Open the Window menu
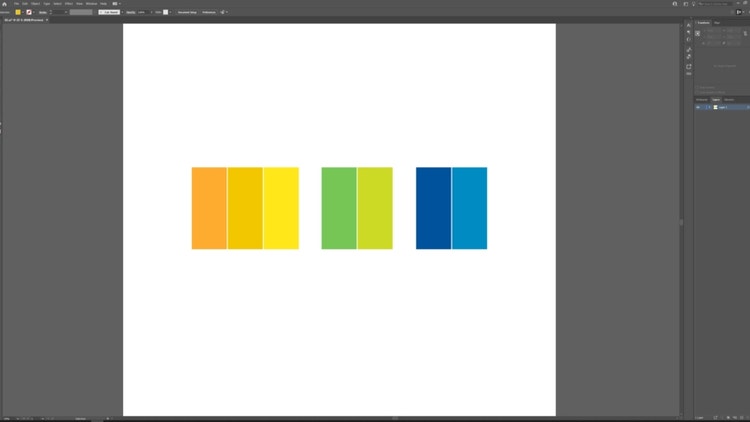The height and width of the screenshot is (422, 750). pyautogui.click(x=91, y=4)
